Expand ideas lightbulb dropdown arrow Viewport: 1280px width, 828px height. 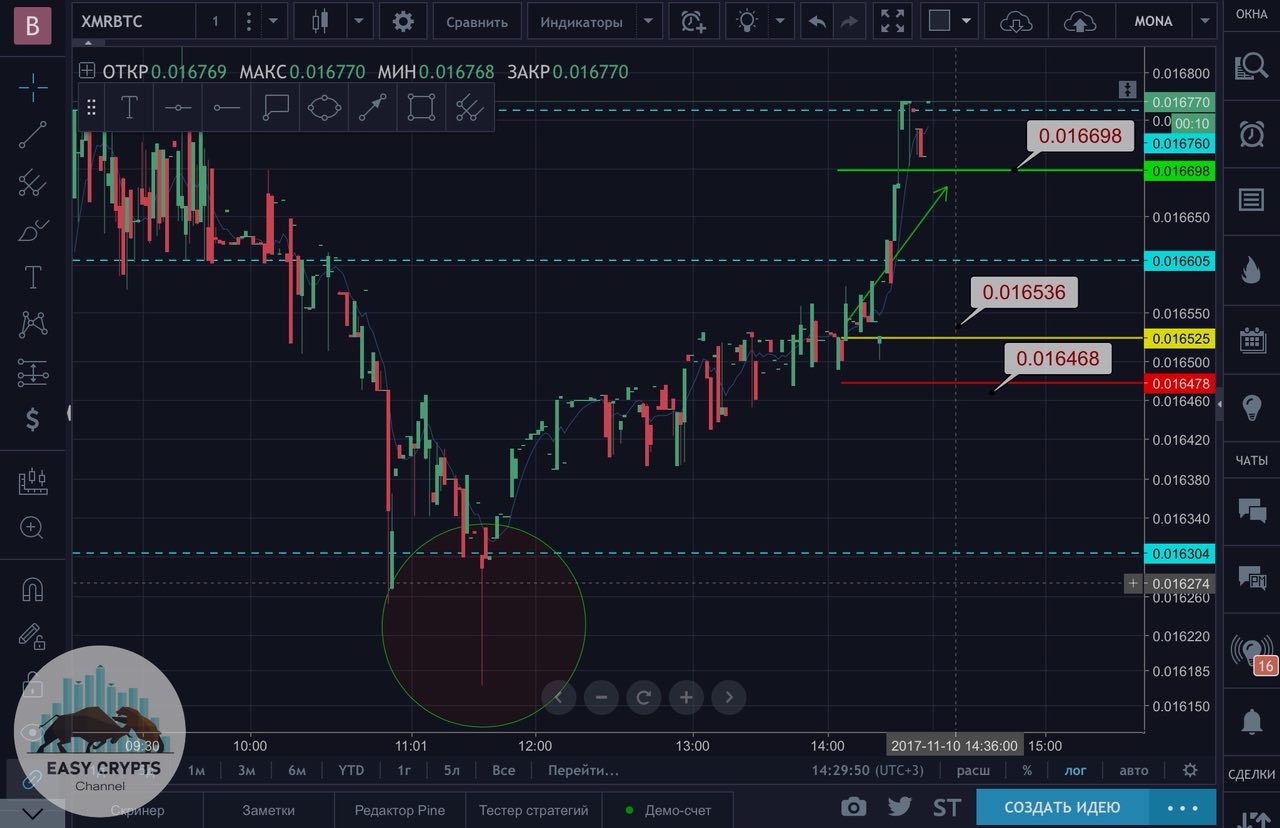[781, 21]
